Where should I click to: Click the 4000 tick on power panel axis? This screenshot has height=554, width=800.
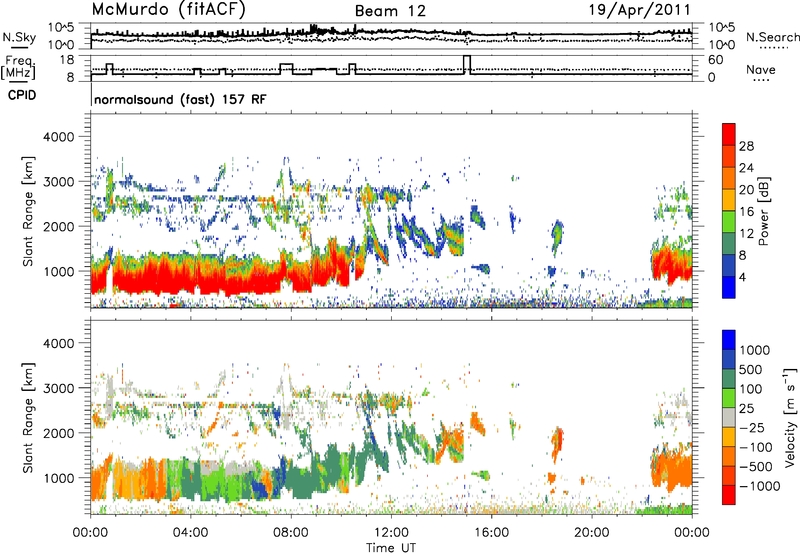[x=58, y=137]
